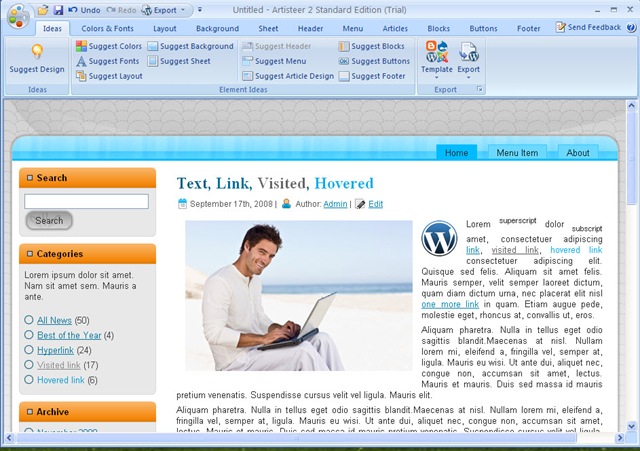Select the Hovered link radio bullet

tap(29, 380)
